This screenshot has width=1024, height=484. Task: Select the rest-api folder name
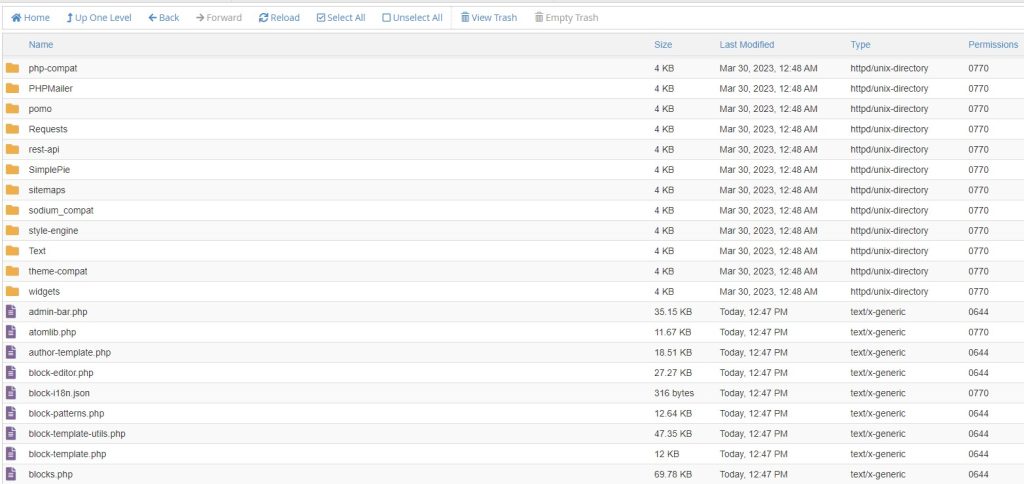click(44, 149)
